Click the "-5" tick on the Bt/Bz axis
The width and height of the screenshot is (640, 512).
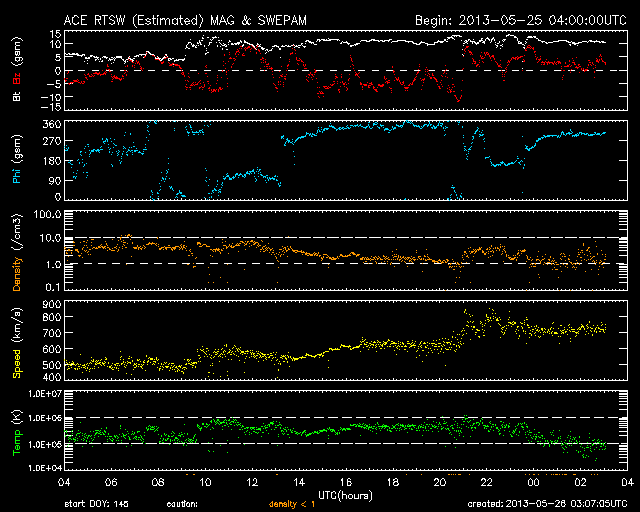[x=54, y=83]
